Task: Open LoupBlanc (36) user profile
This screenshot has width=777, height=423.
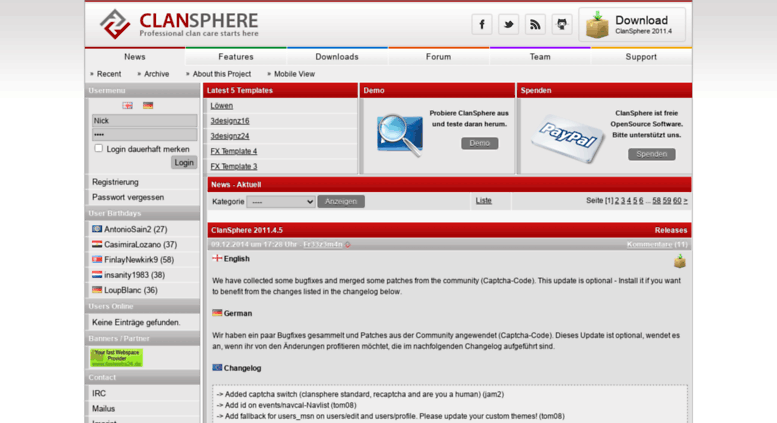Action: 131,290
